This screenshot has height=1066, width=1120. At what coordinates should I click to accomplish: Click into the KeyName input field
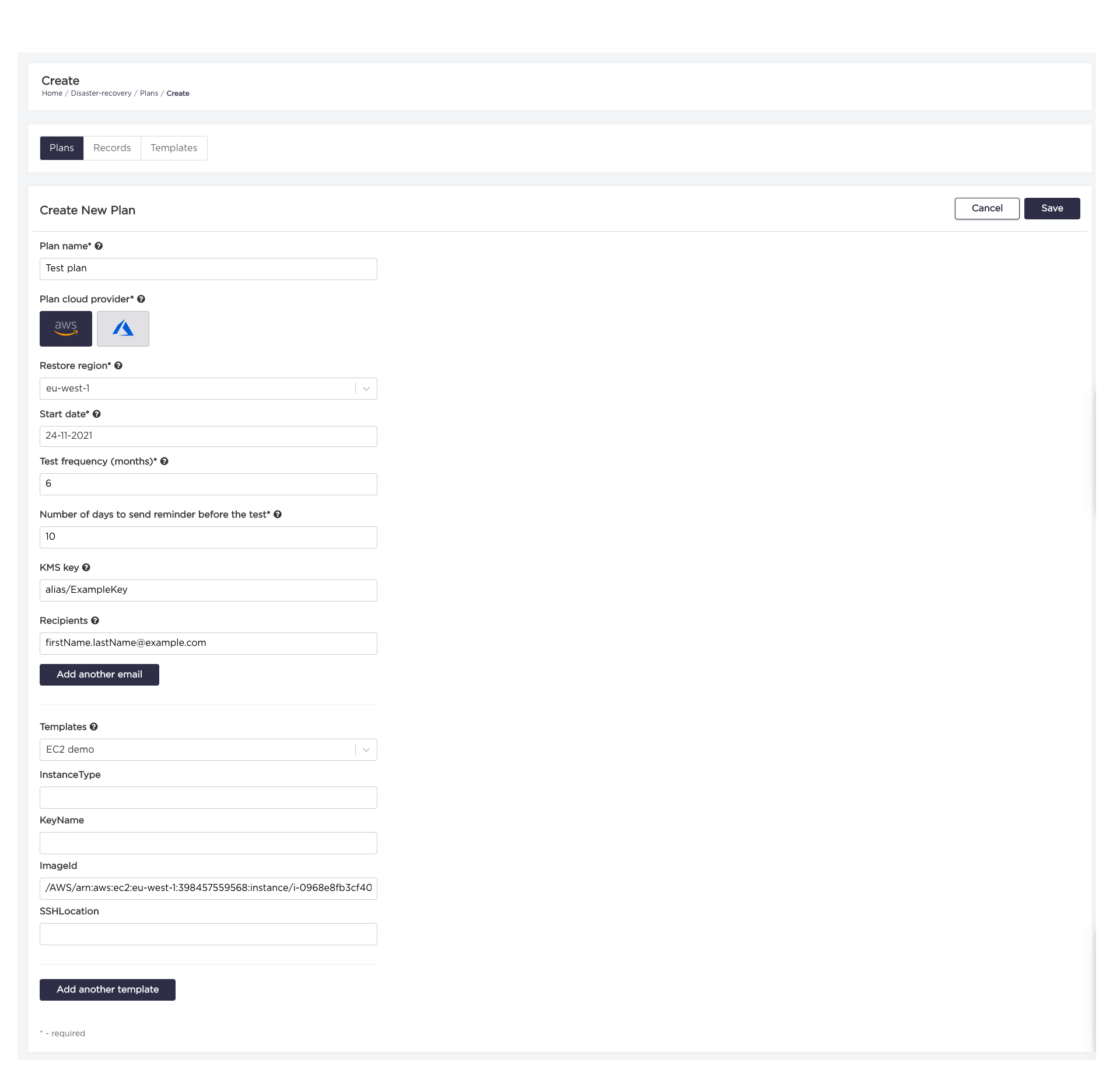click(x=208, y=843)
